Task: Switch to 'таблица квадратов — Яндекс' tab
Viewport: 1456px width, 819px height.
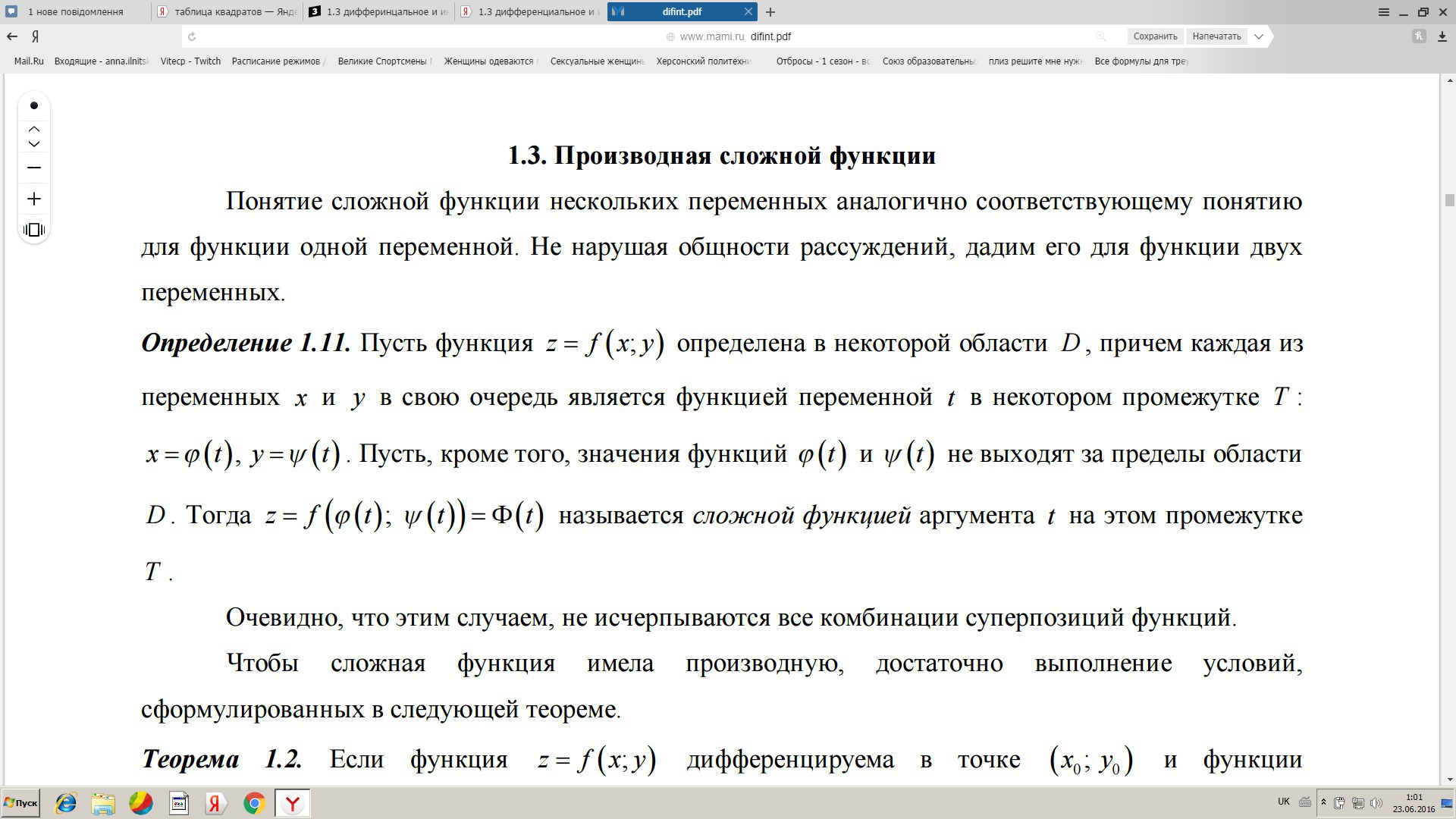Action: [x=227, y=11]
